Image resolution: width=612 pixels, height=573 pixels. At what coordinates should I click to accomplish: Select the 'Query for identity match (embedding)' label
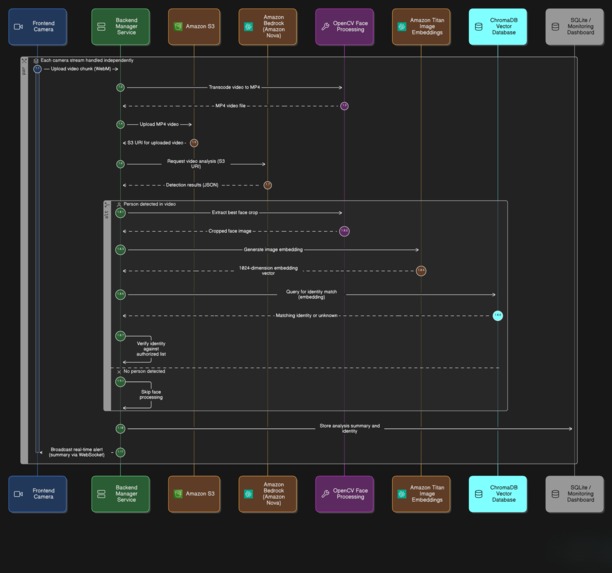pyautogui.click(x=311, y=295)
